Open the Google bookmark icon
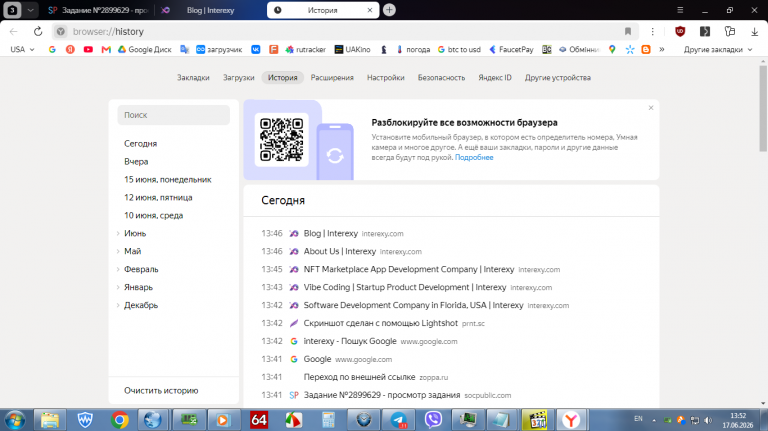768x431 pixels. 52,49
